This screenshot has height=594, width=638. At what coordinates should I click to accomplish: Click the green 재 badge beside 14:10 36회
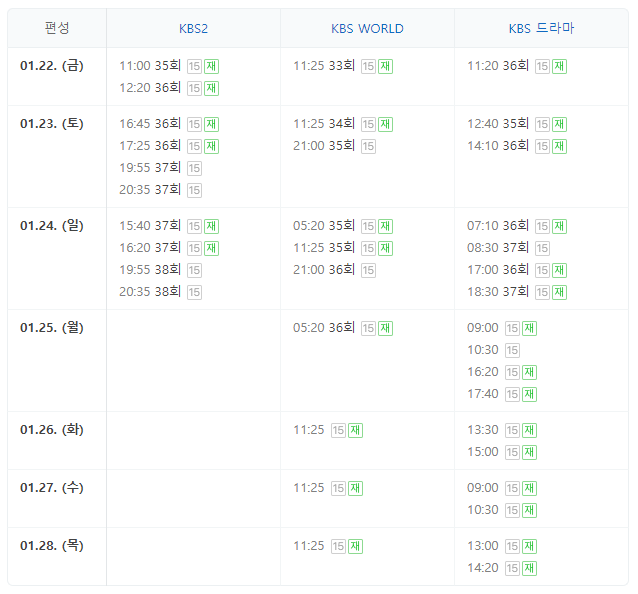(559, 146)
